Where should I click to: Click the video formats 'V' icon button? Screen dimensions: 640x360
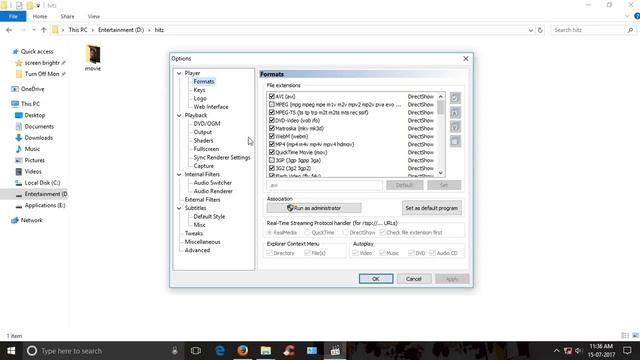(455, 127)
